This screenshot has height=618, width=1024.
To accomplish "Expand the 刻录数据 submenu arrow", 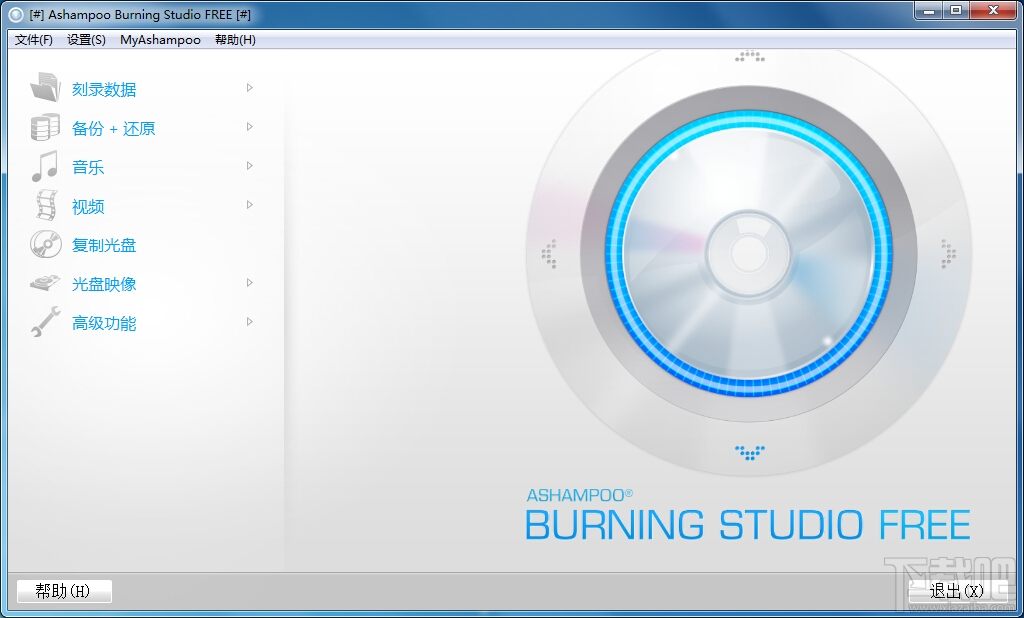I will [x=249, y=88].
